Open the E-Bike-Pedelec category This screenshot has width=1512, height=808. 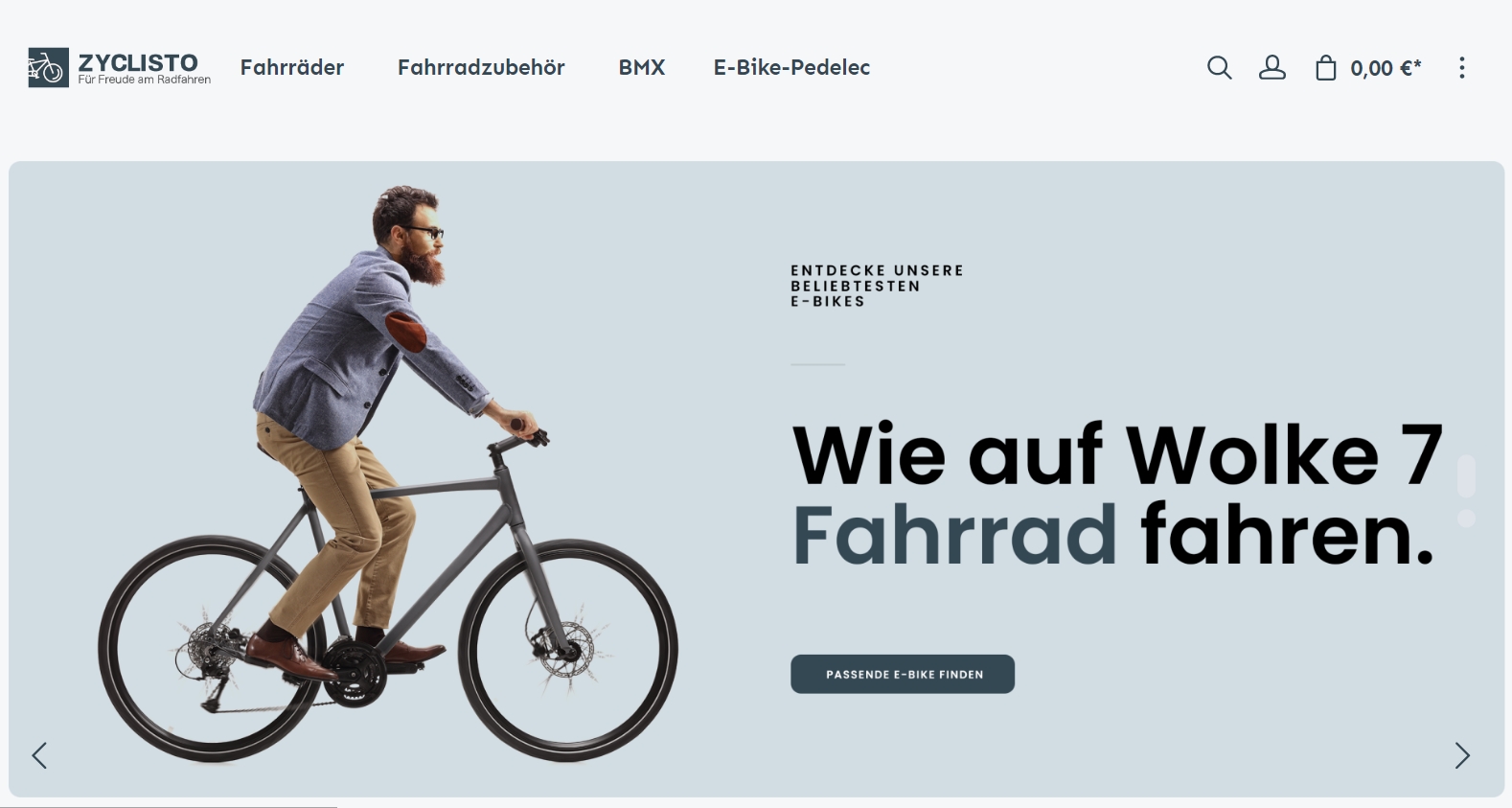(x=791, y=67)
